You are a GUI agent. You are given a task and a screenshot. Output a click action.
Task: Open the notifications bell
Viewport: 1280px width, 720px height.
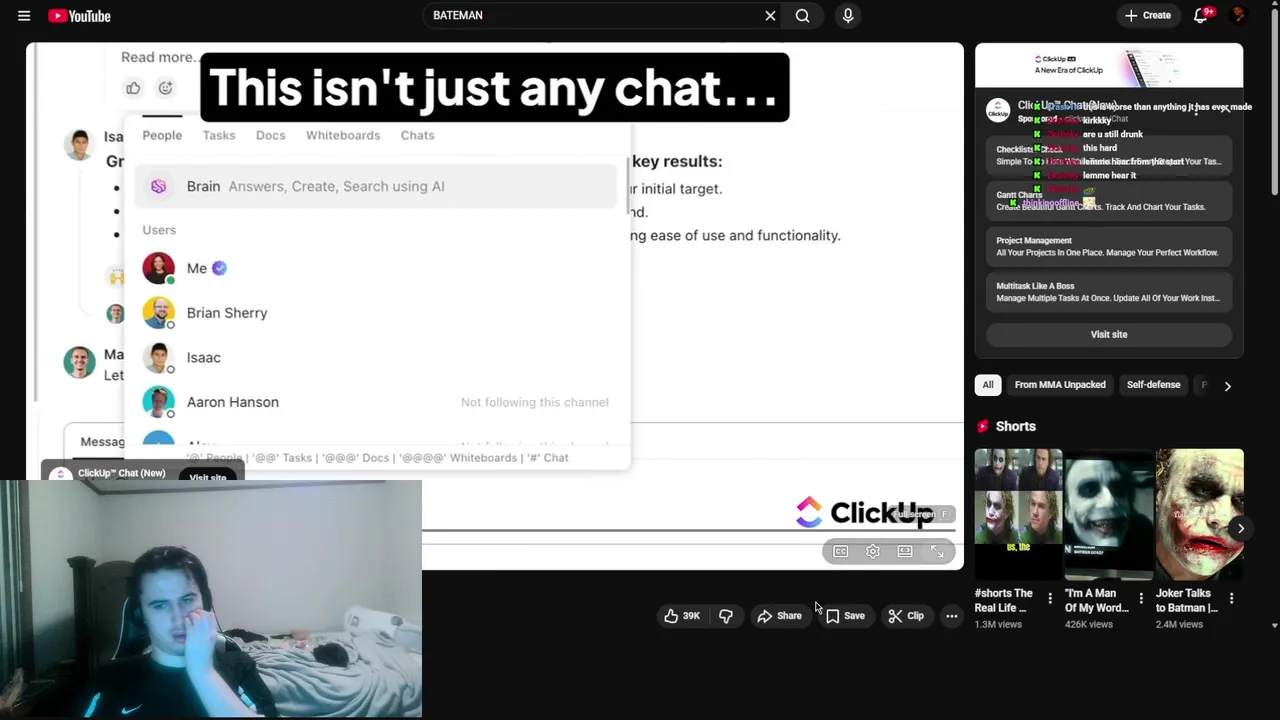(1201, 16)
